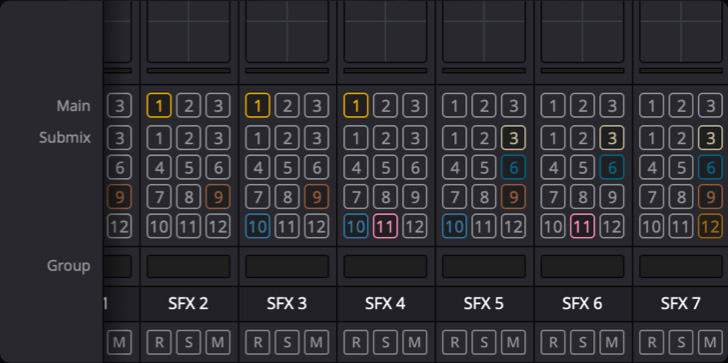Solo the SFX 3 track
728x363 pixels.
[287, 342]
